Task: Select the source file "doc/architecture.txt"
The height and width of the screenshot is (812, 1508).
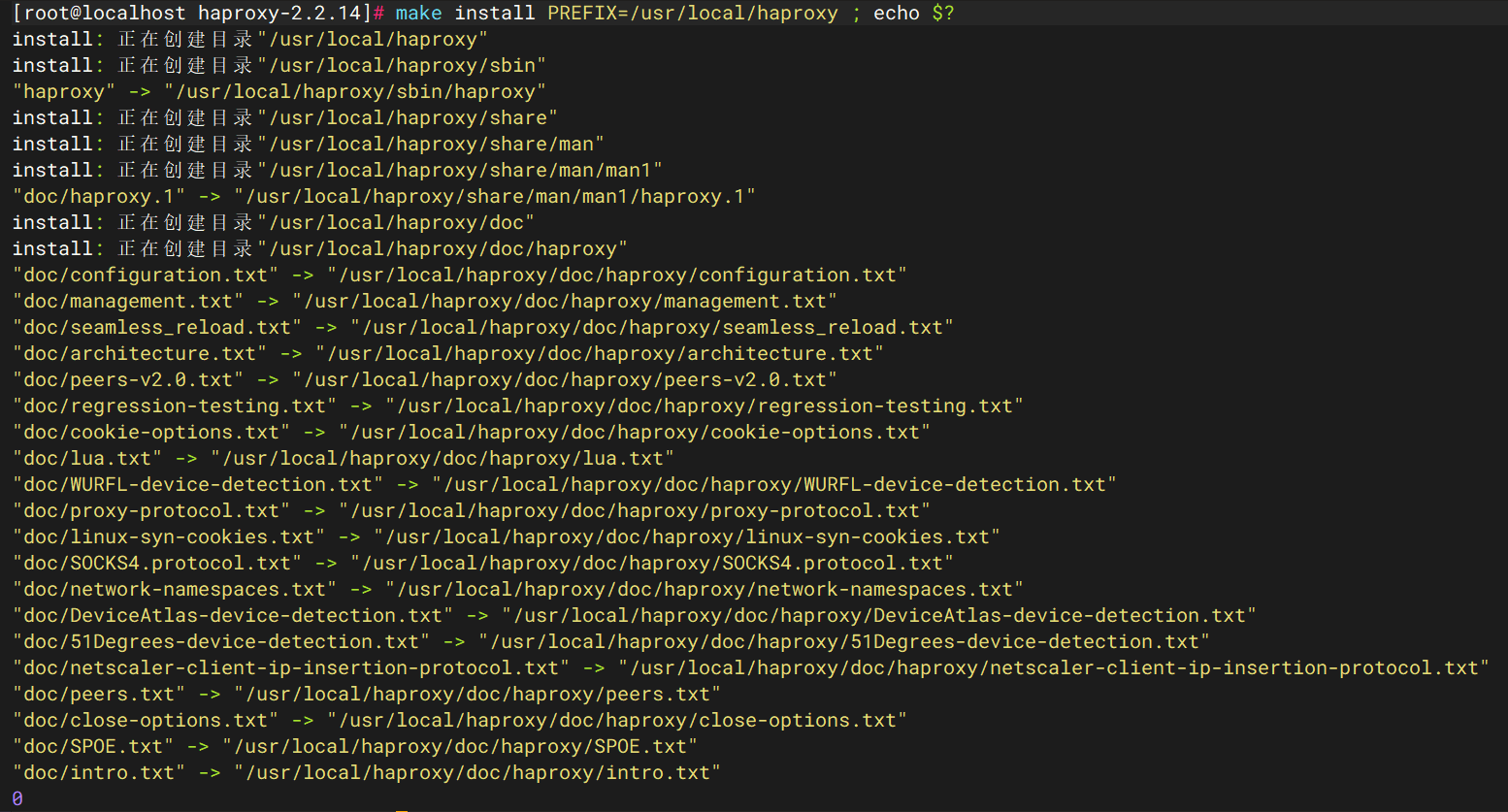Action: [x=140, y=354]
